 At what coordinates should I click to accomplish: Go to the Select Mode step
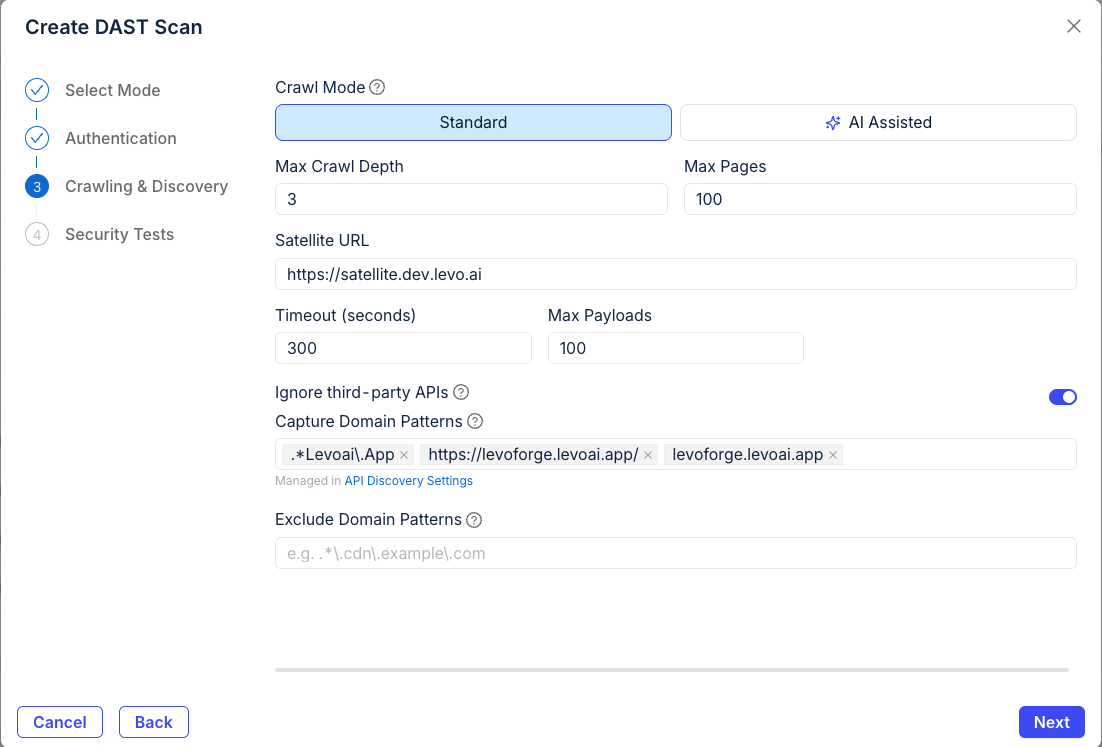112,90
